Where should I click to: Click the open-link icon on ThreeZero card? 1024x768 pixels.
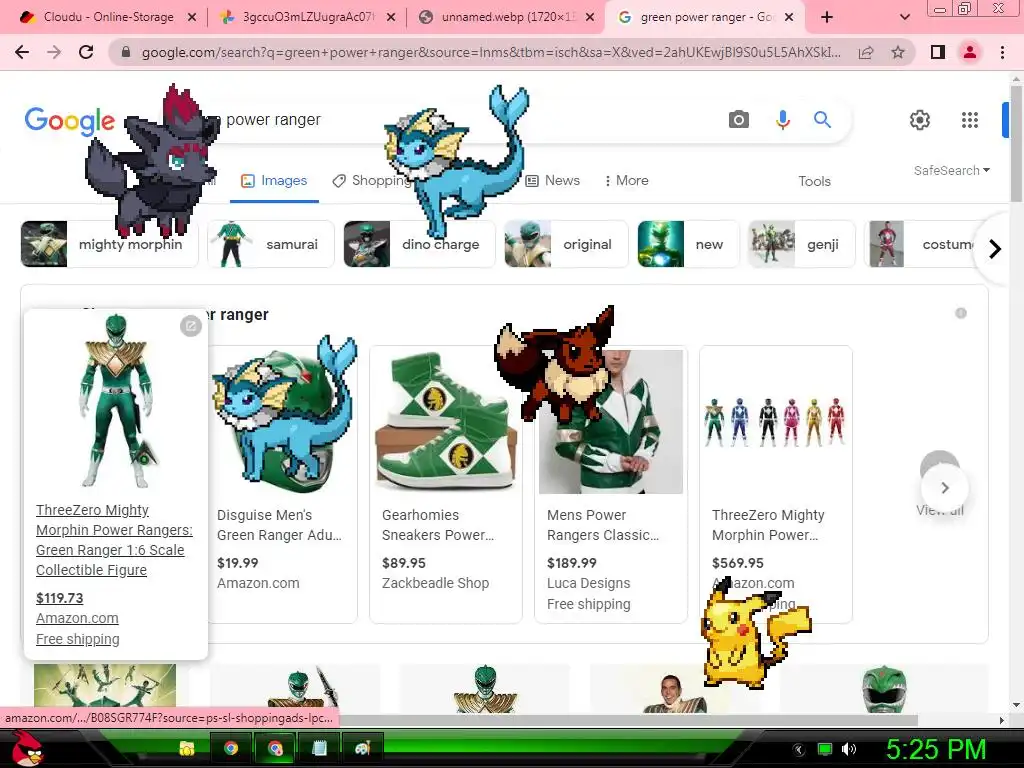191,325
